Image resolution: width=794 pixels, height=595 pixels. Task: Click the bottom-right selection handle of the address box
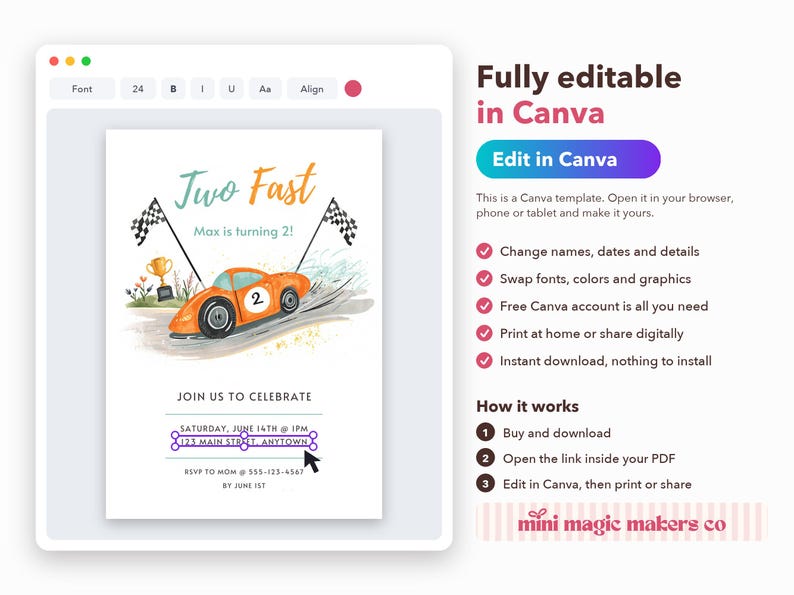(x=313, y=447)
